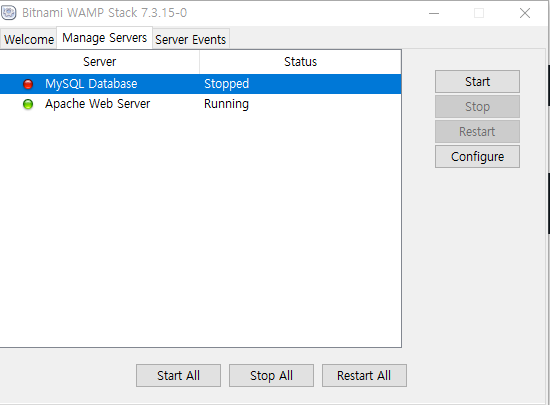
Task: Click the Server column header
Action: point(100,62)
